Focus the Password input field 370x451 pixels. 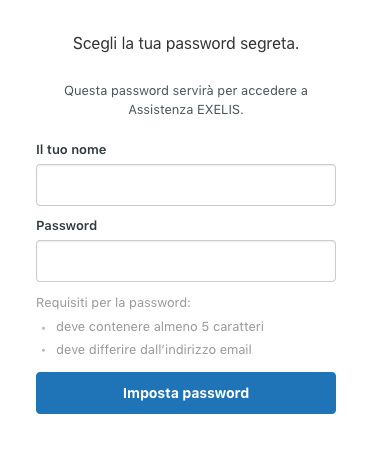[186, 261]
